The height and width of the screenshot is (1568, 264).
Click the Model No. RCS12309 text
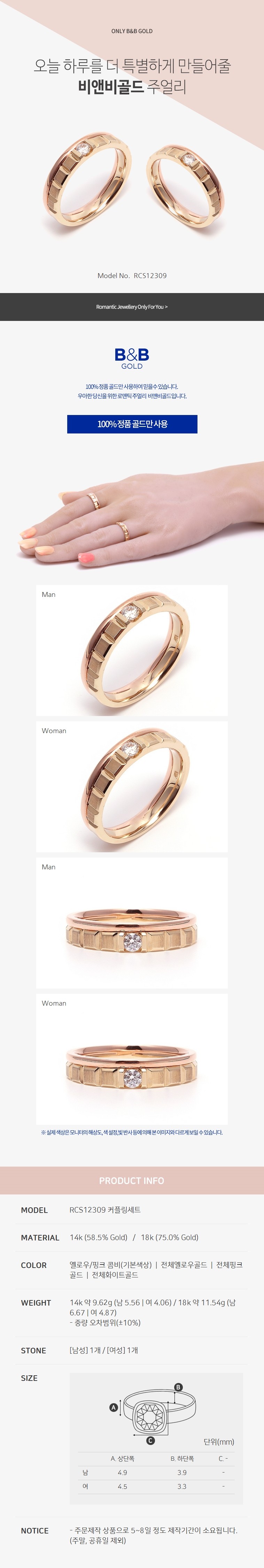pos(132,275)
